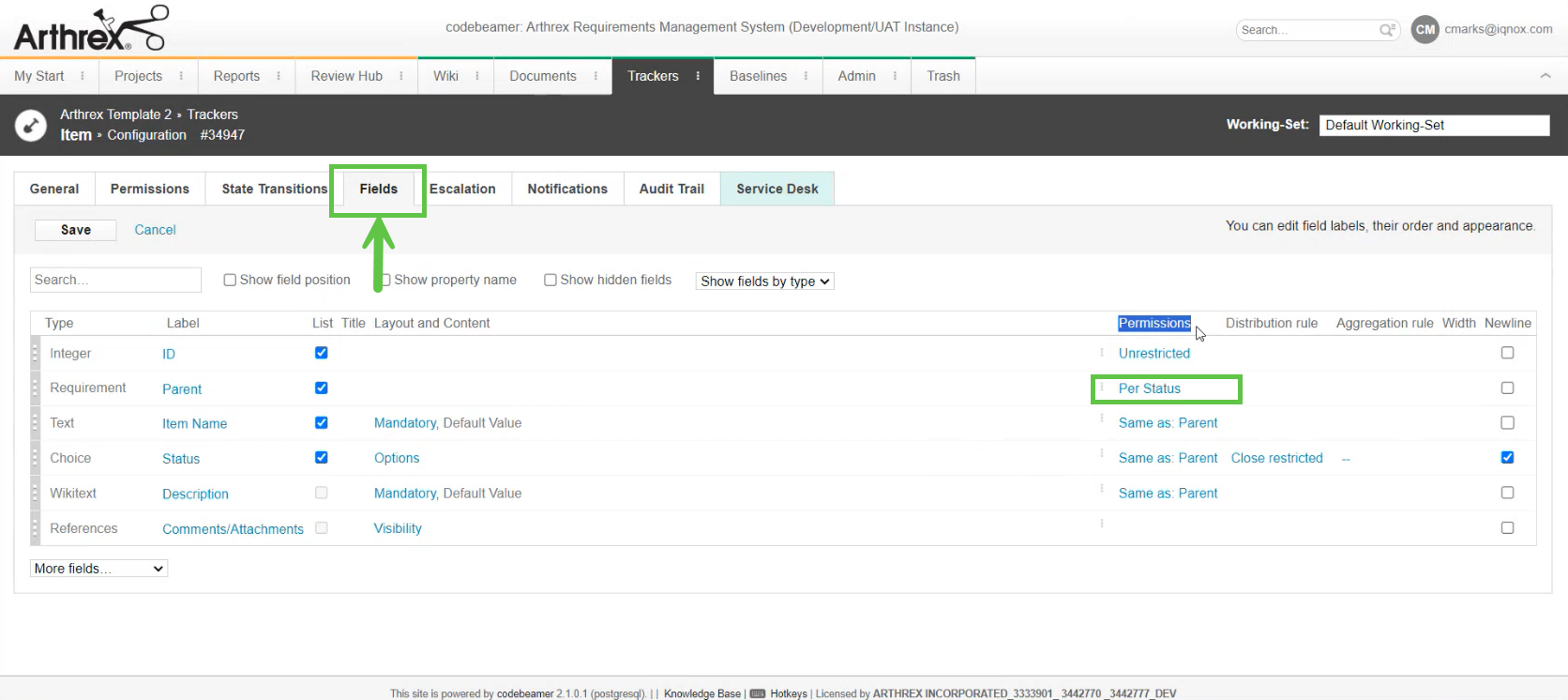The image size is (1568, 700).
Task: Click the fields Search input box
Action: click(115, 280)
